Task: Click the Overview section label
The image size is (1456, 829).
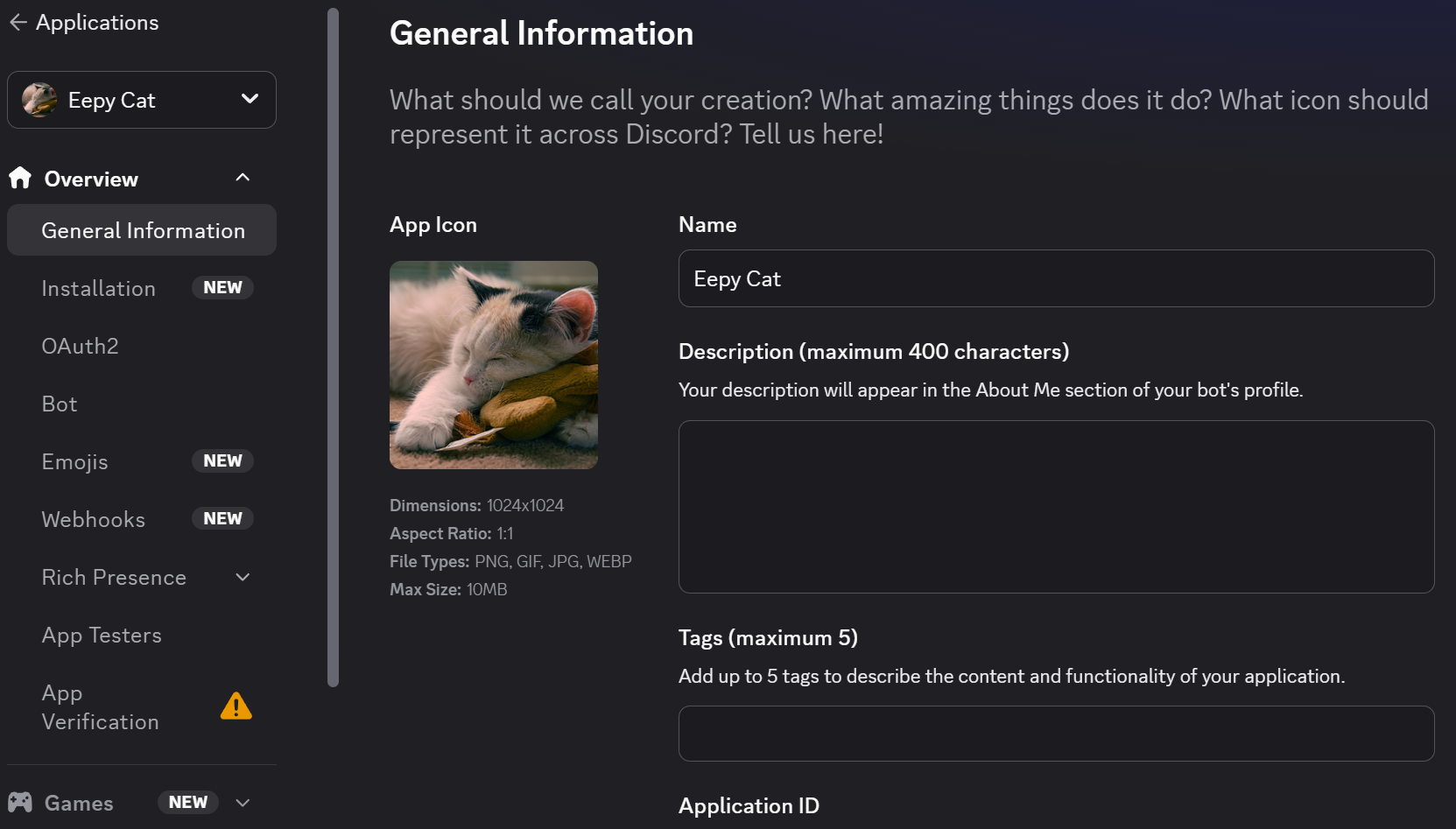Action: click(91, 179)
